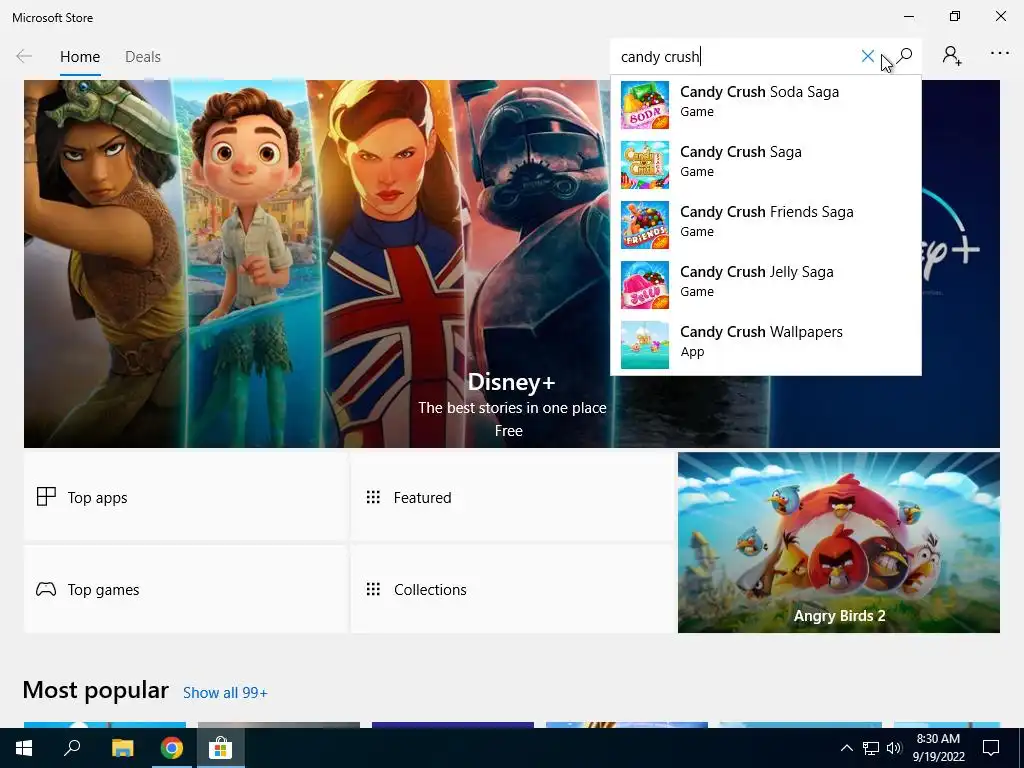
Task: Click the magnifier search button in Store
Action: 904,56
